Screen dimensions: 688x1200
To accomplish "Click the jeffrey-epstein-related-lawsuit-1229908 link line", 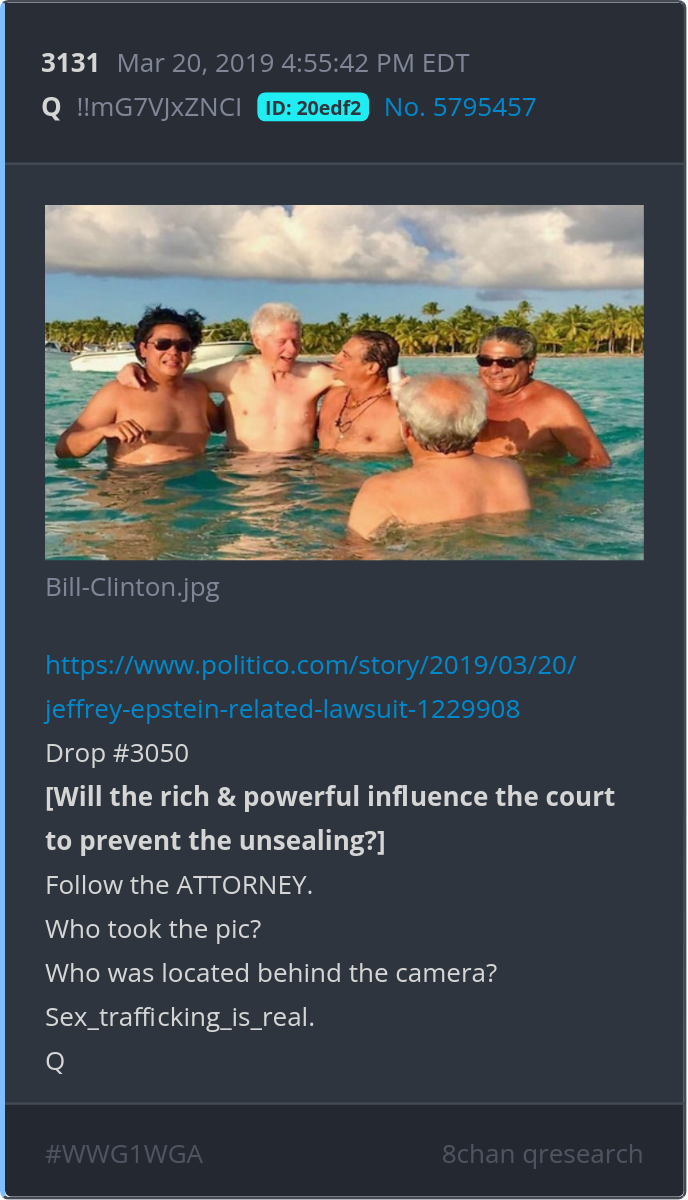I will (283, 709).
